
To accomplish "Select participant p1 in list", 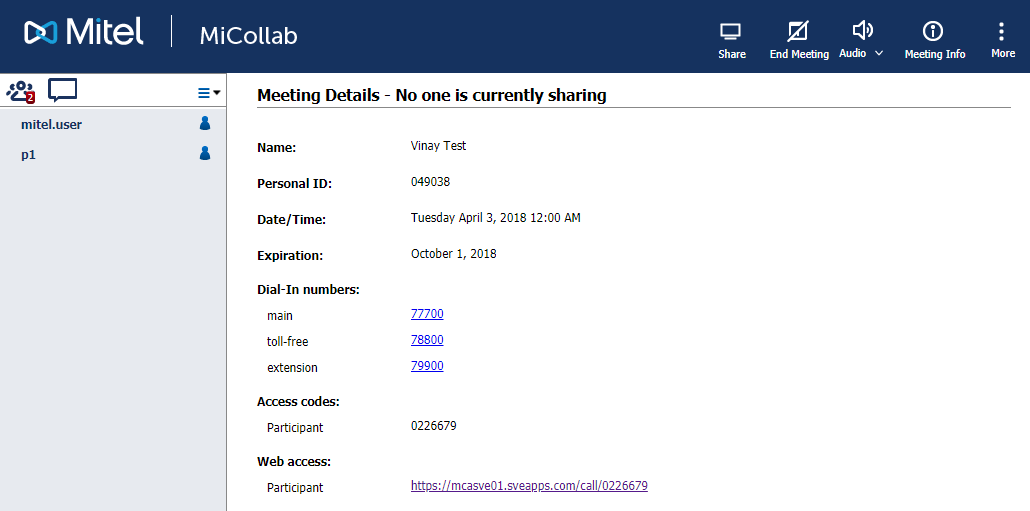I will (x=29, y=155).
